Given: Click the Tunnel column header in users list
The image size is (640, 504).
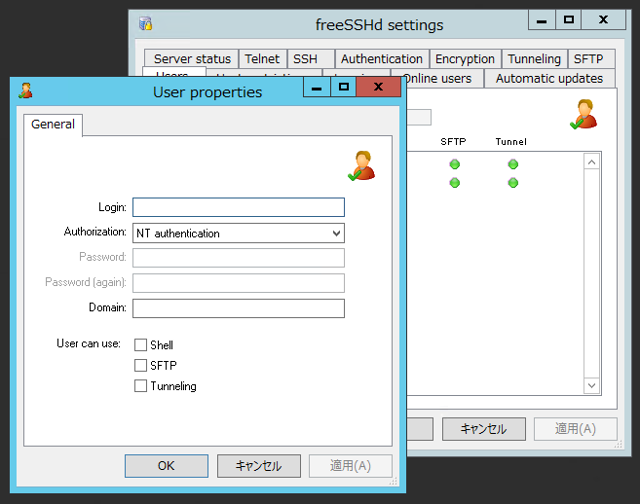Looking at the screenshot, I should (511, 142).
